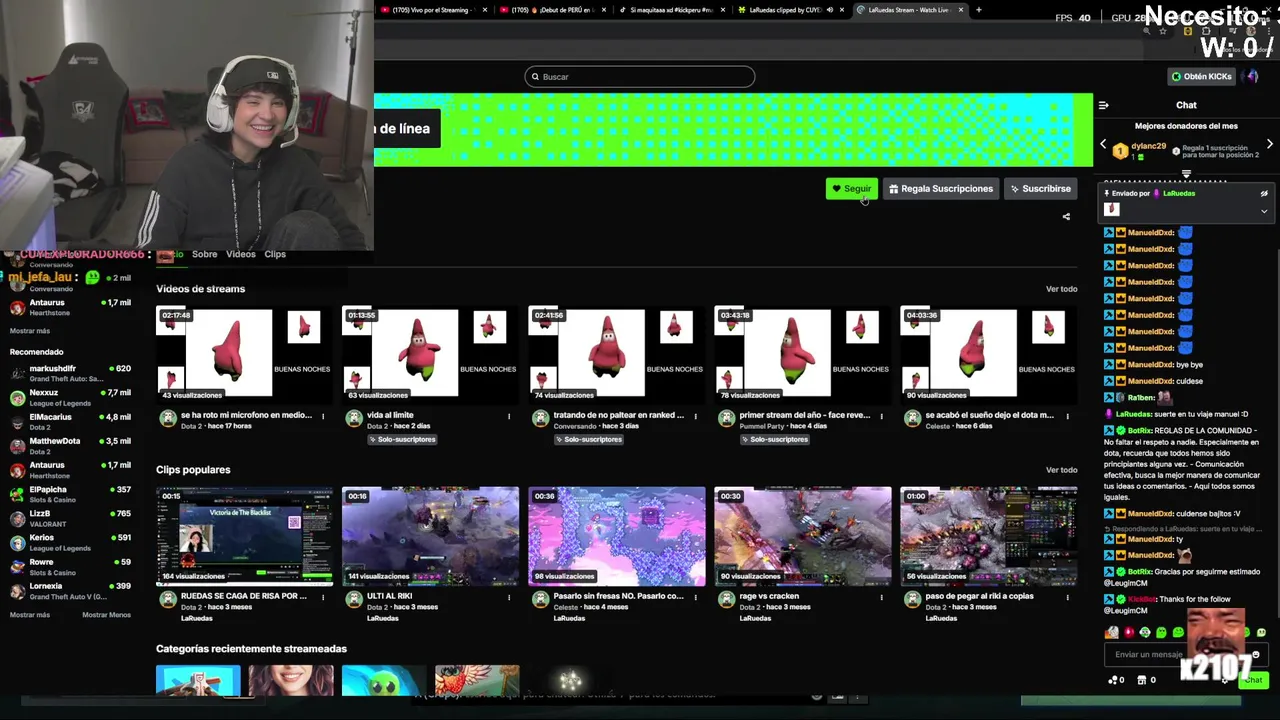Click LaRuedas username in pinned message
Viewport: 1280px width, 720px height.
1179,193
